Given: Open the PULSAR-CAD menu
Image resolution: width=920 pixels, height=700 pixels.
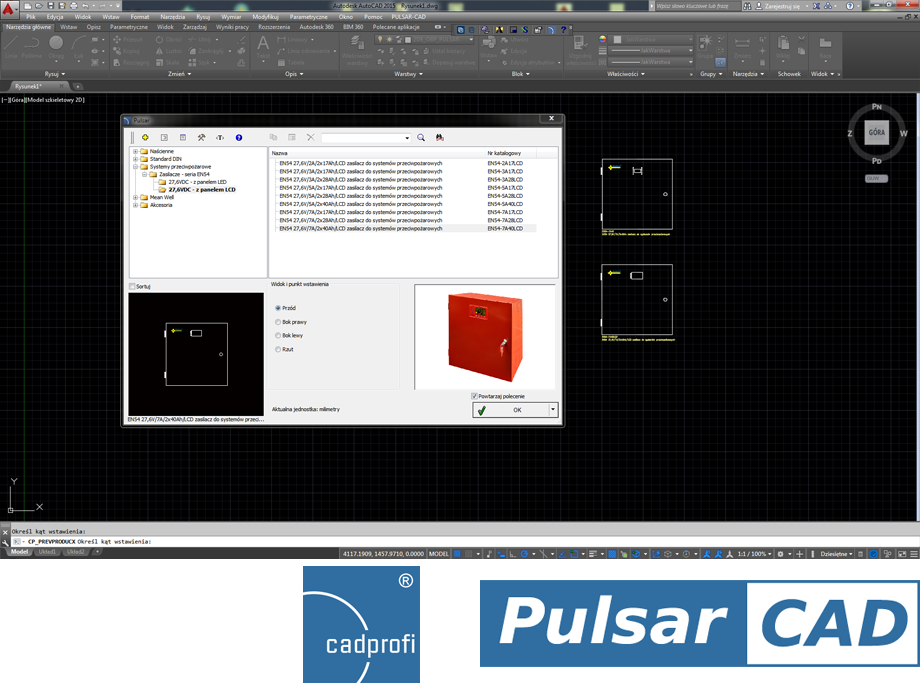Looking at the screenshot, I should (408, 17).
